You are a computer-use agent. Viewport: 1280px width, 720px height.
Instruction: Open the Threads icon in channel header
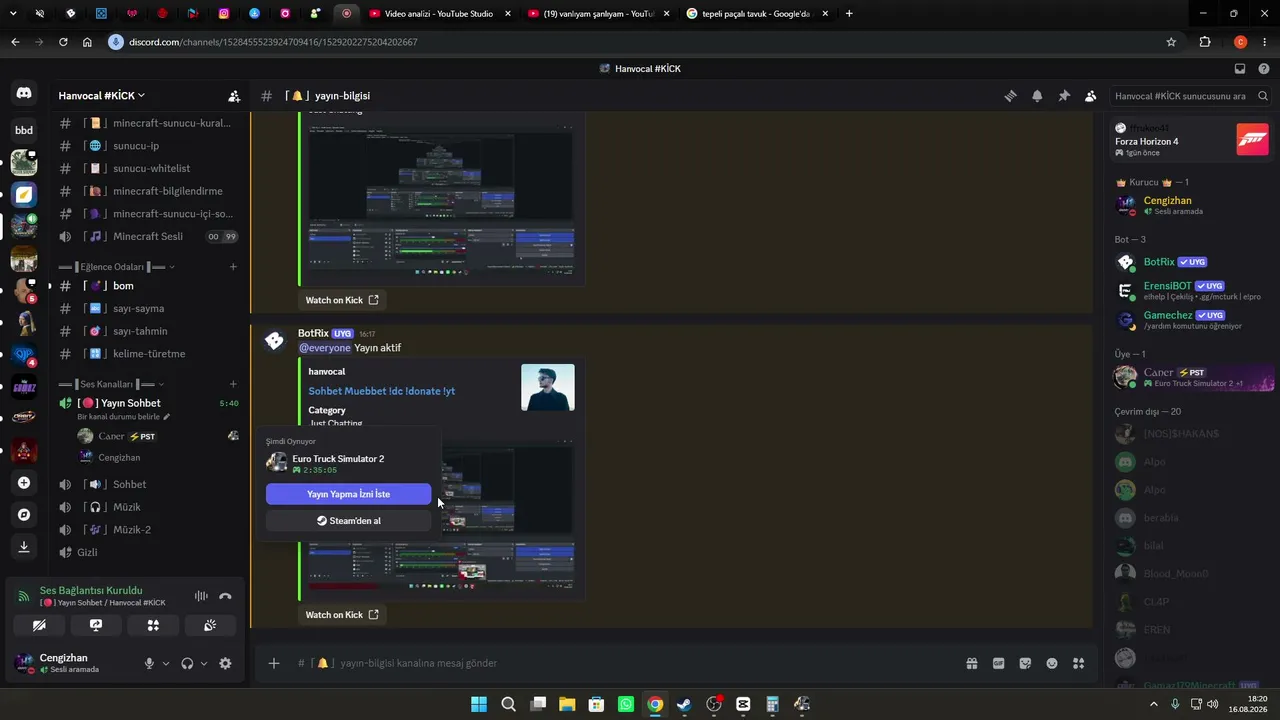1011,96
